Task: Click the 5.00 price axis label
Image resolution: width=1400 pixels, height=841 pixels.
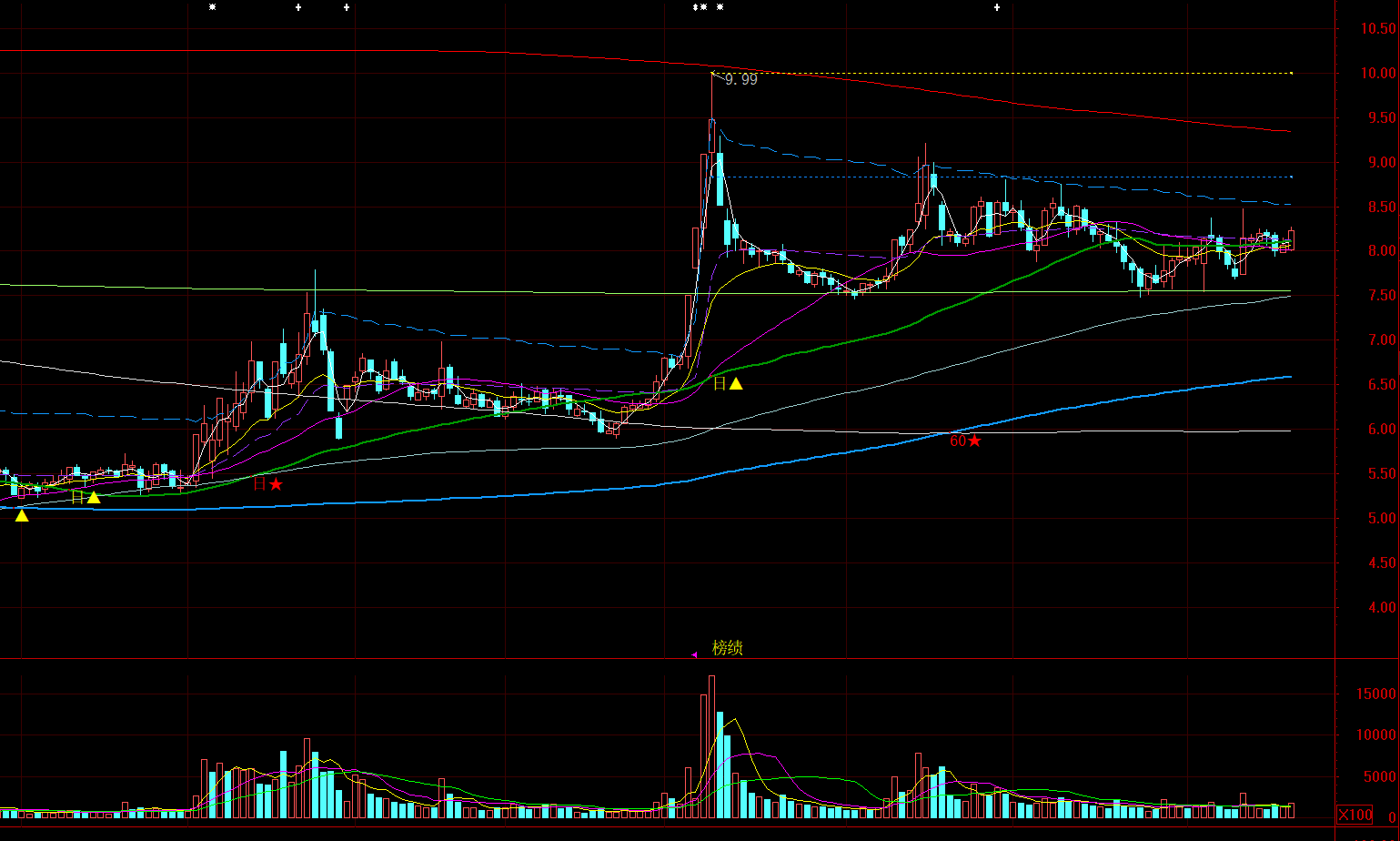Action: point(1382,518)
